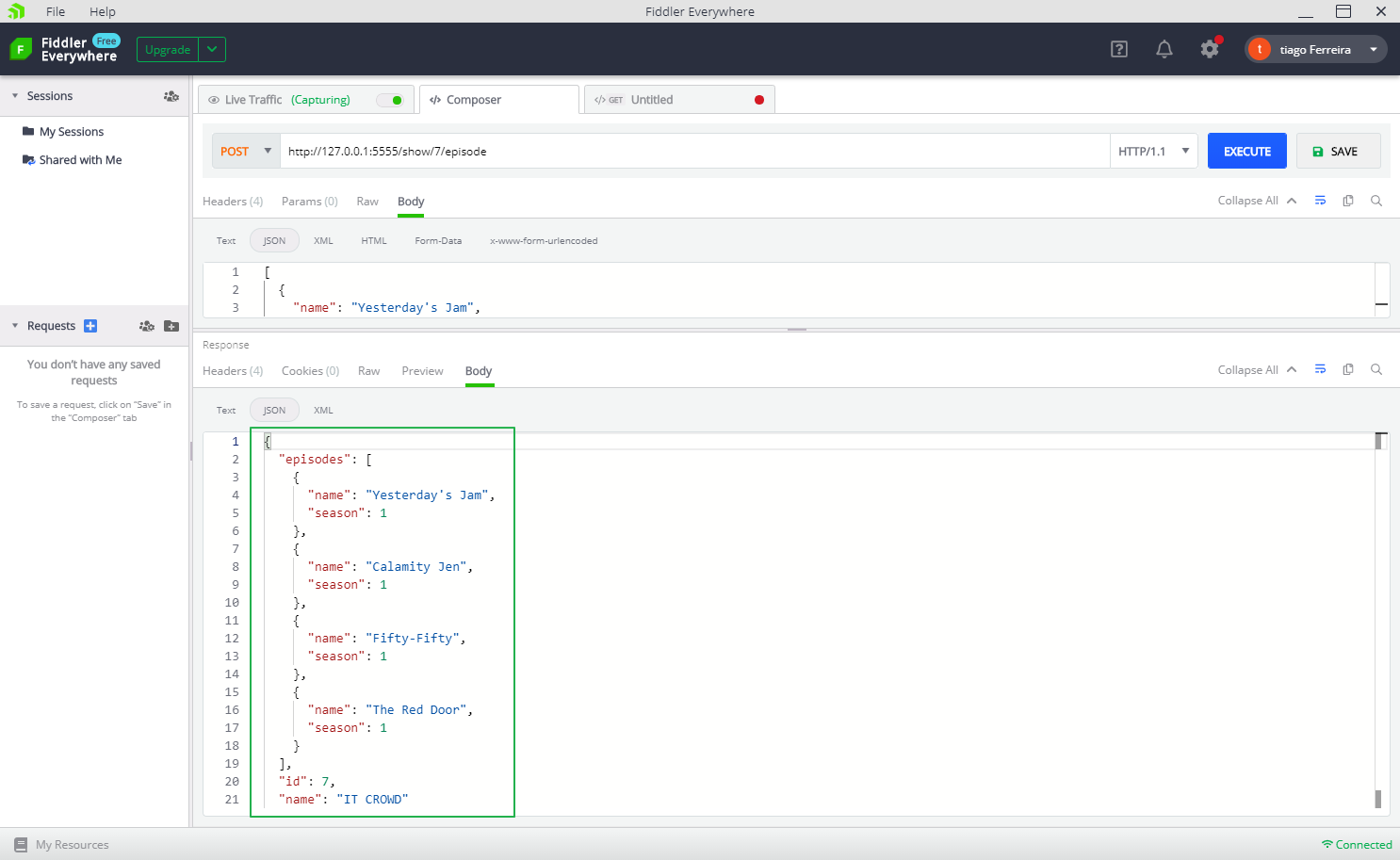Click the SAVE button
The height and width of the screenshot is (860, 1400).
click(x=1338, y=151)
